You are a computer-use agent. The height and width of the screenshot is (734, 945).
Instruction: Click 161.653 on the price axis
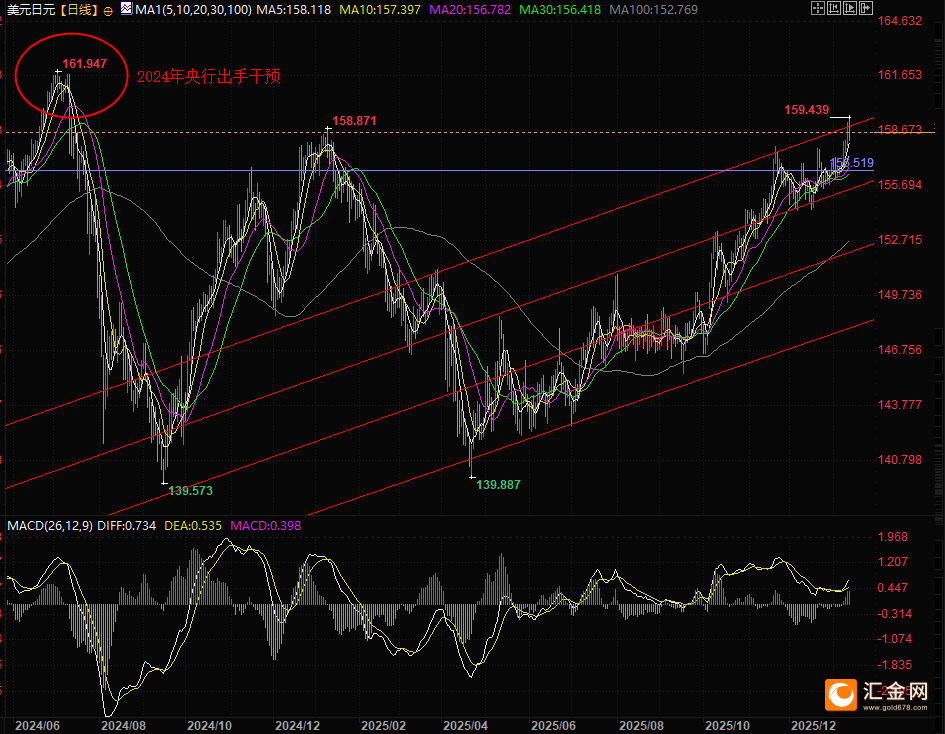899,75
